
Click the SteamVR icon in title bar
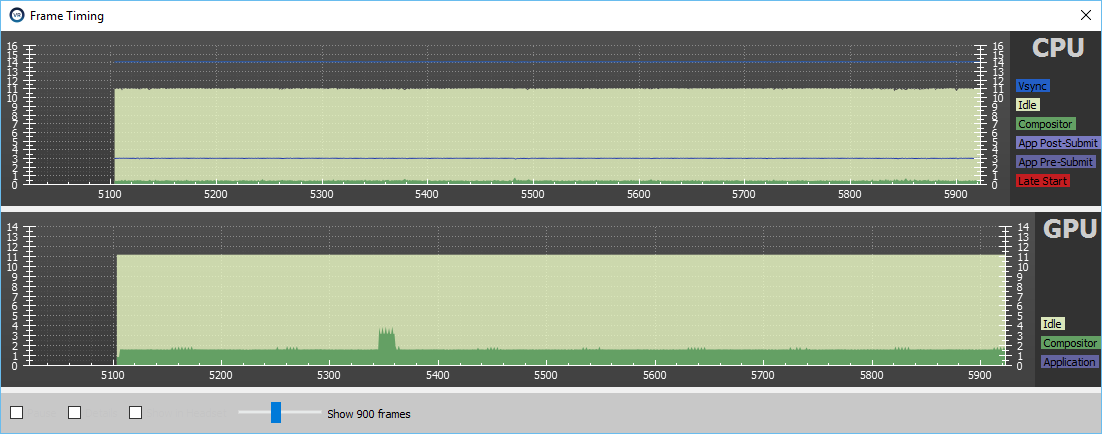[x=15, y=15]
